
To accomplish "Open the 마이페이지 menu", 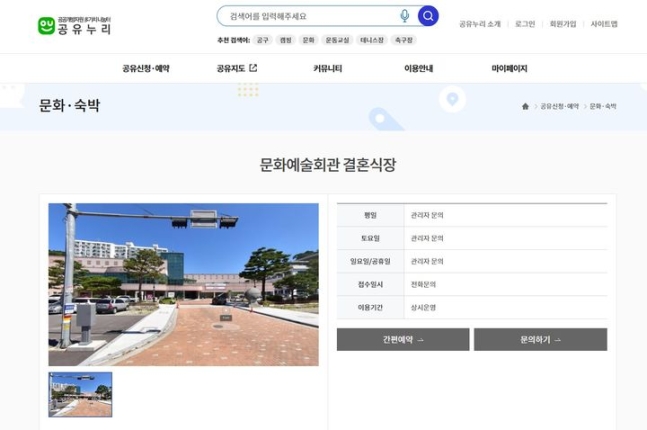I will [x=509, y=69].
